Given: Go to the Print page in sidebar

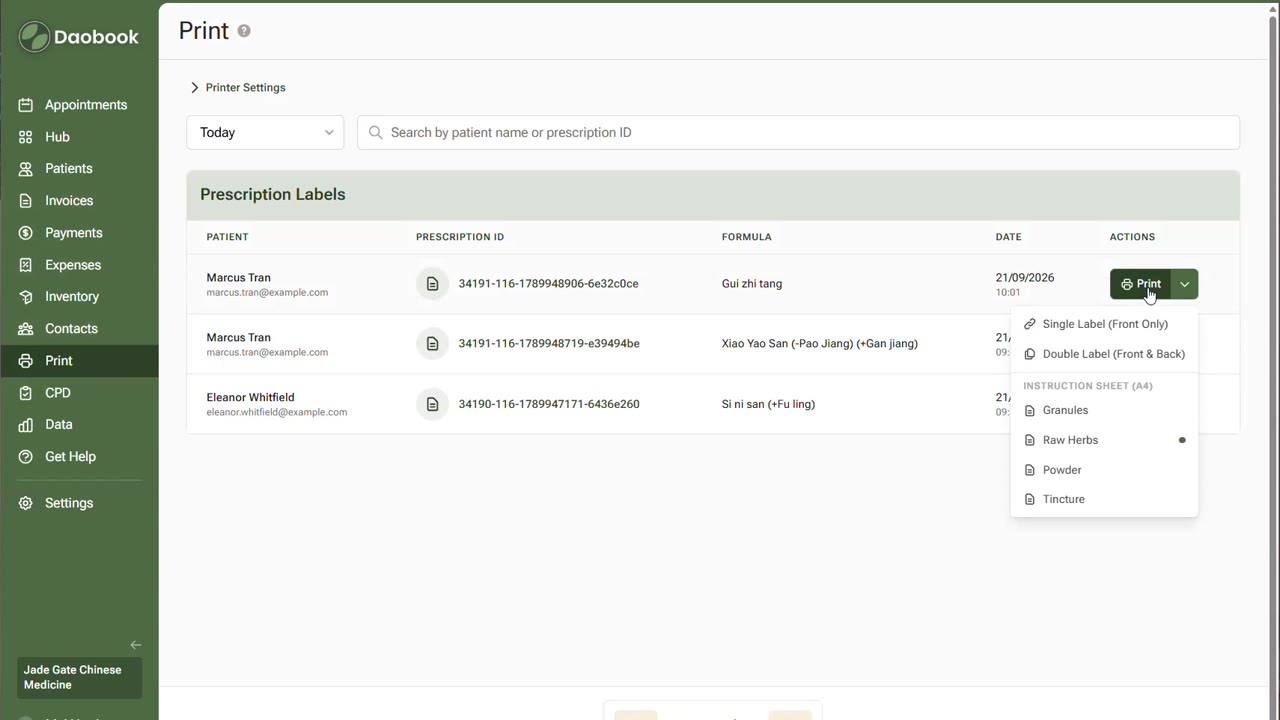Looking at the screenshot, I should tap(79, 361).
